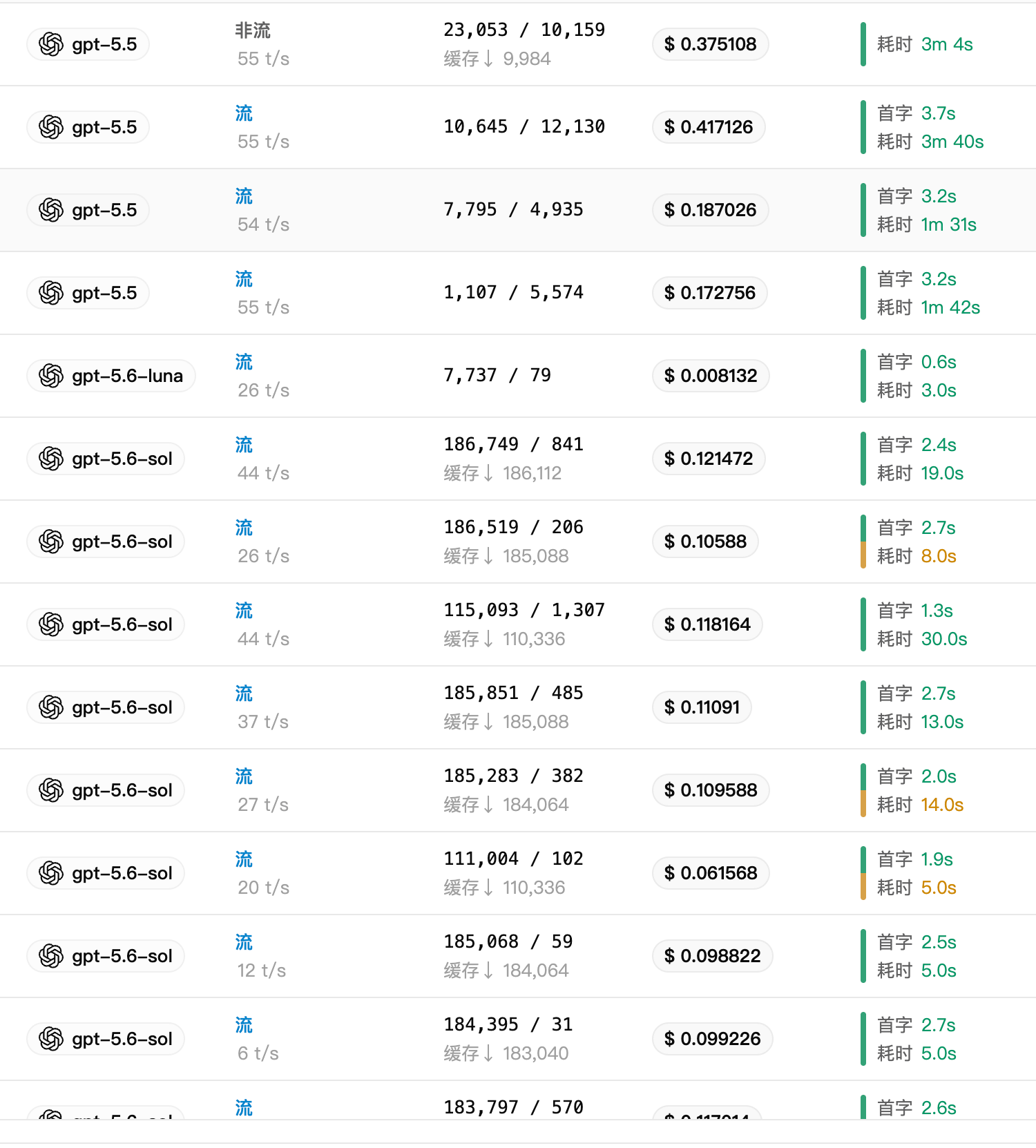Click the OpenAI logo in the $ 0.121472 row
This screenshot has height=1148, width=1036.
[51, 459]
